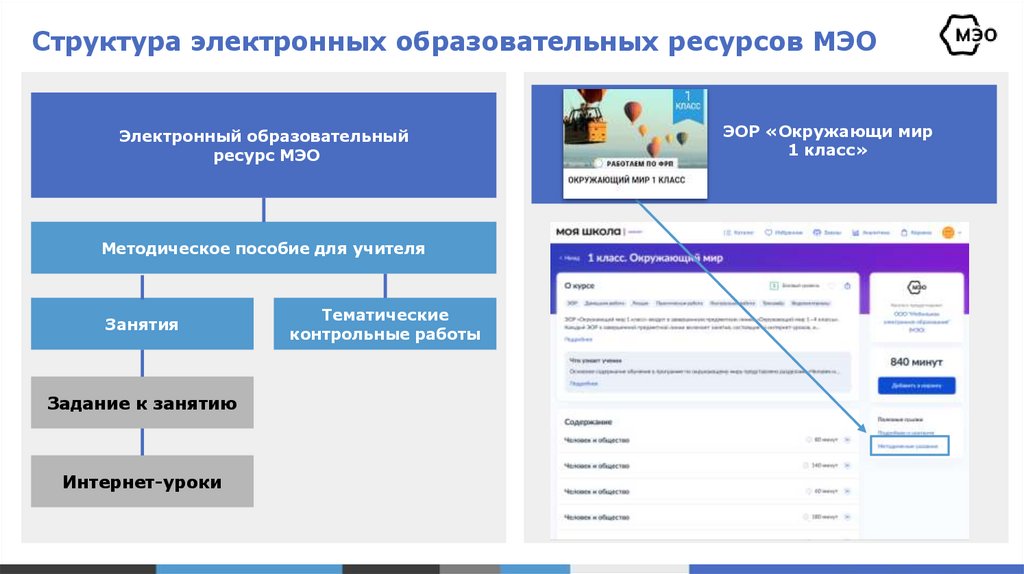Go back using the Назад link
The width and height of the screenshot is (1024, 574).
tap(569, 258)
